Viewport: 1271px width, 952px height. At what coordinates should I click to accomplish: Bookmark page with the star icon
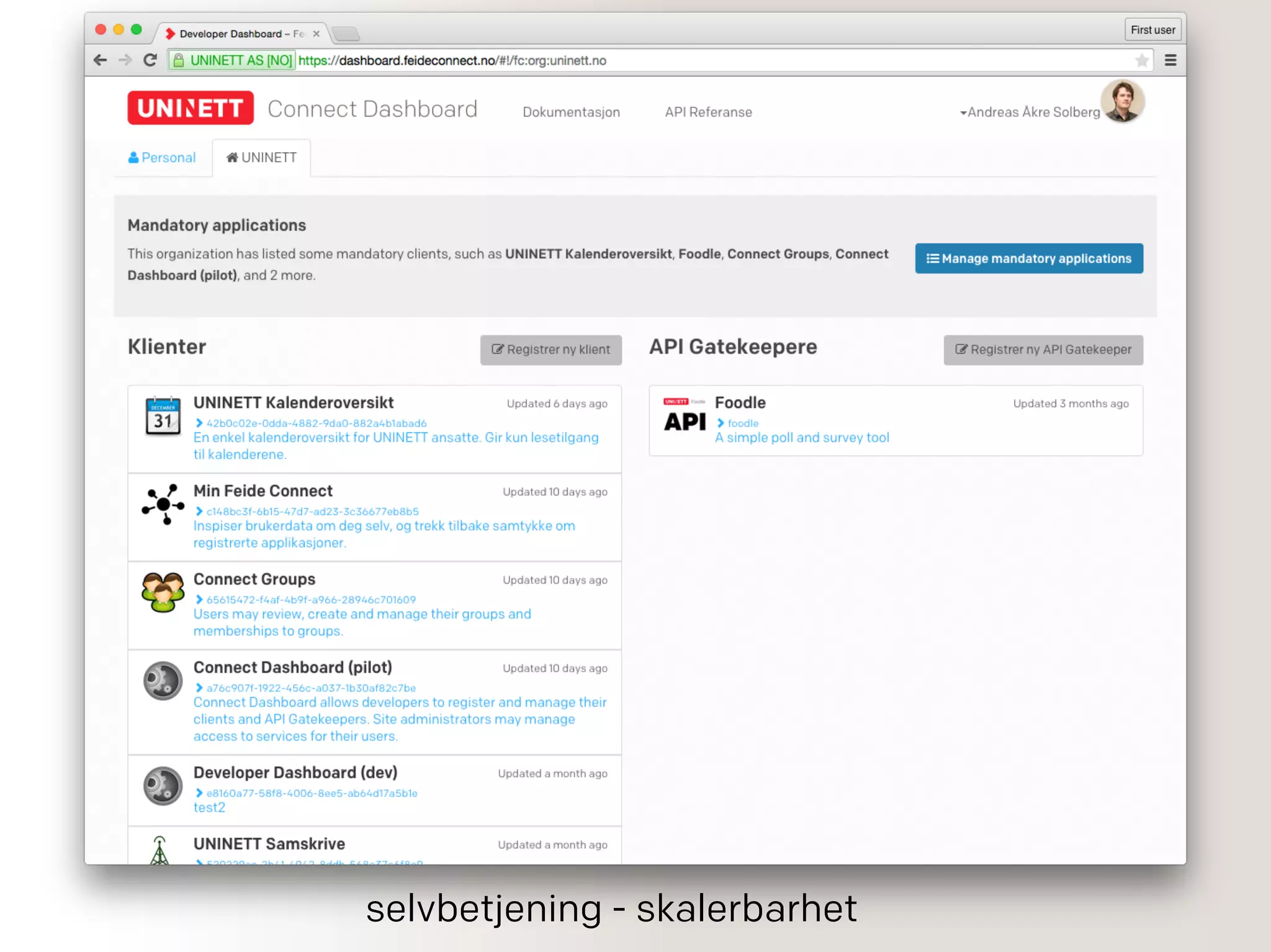[1141, 60]
